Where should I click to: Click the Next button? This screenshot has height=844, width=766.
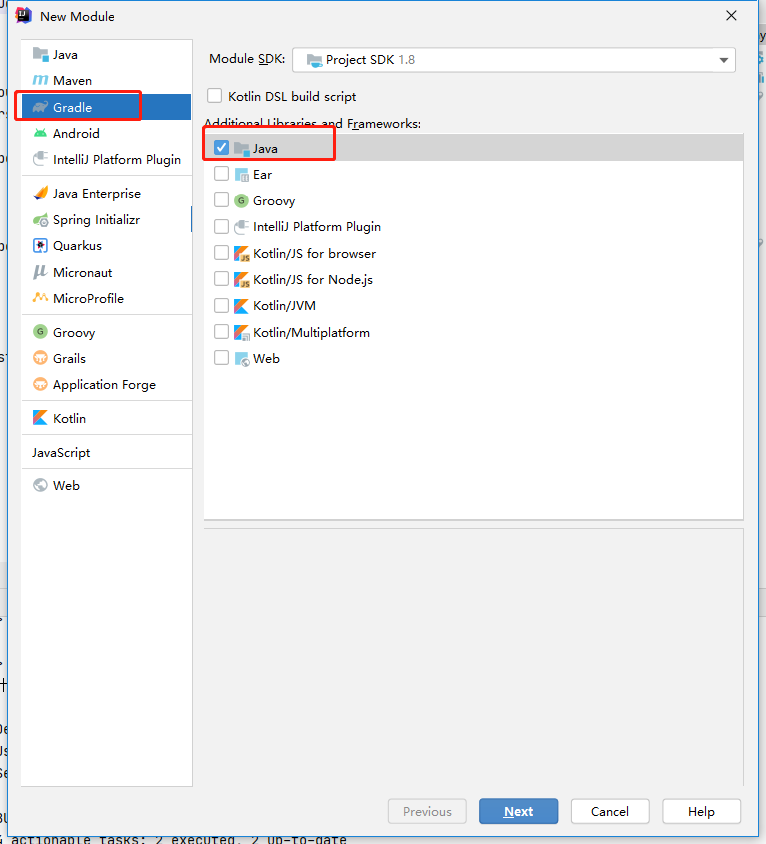518,811
